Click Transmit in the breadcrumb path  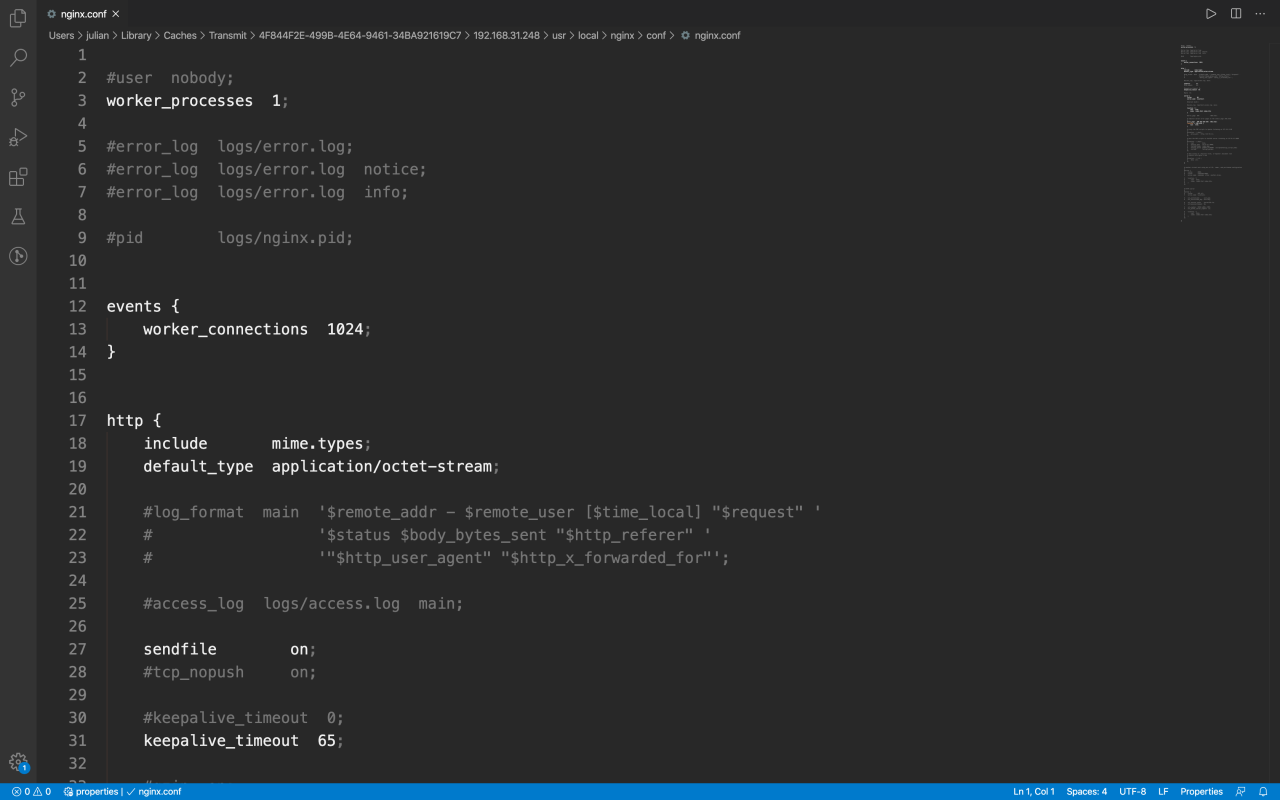[228, 35]
